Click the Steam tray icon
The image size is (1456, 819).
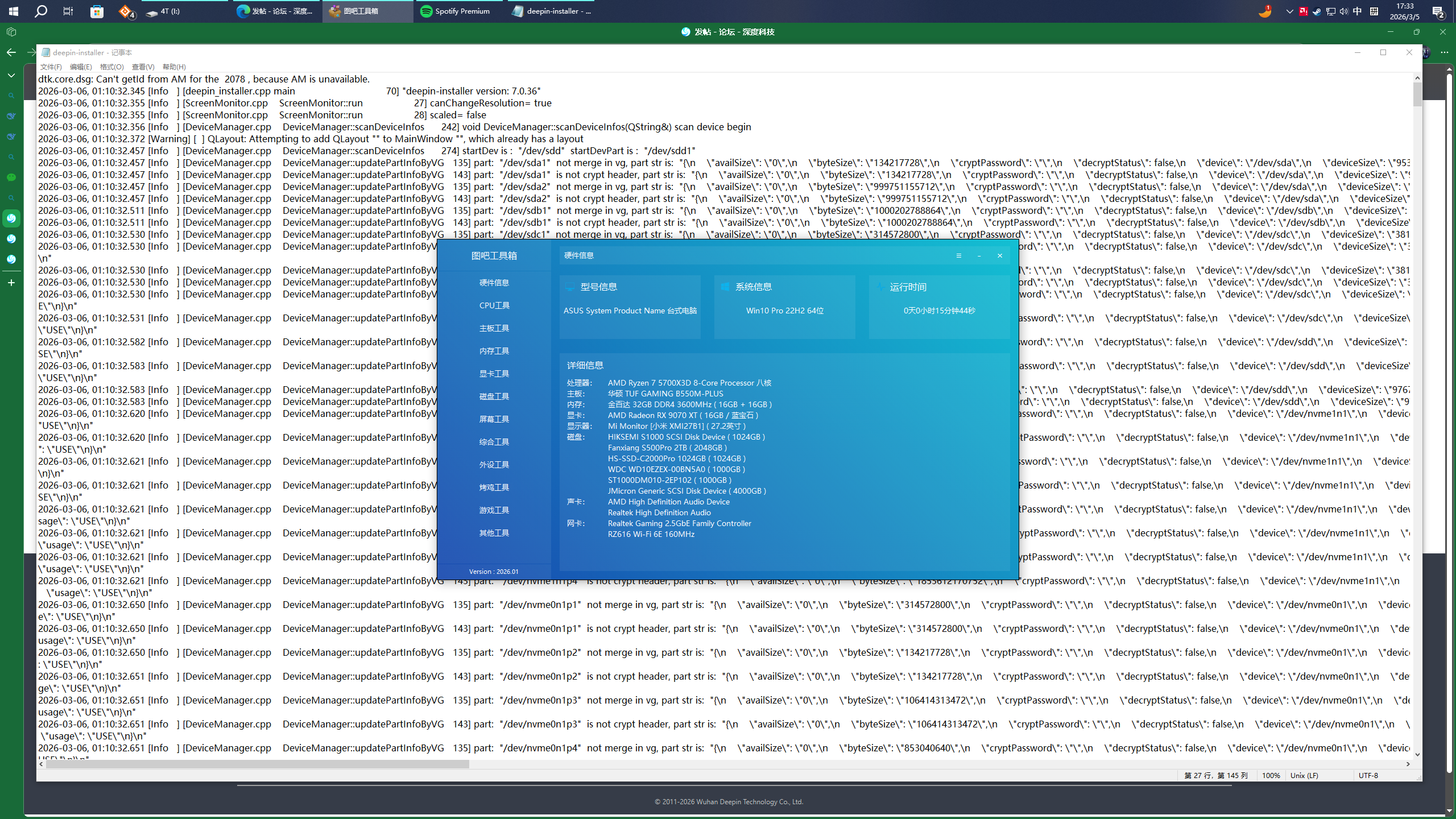click(1317, 11)
